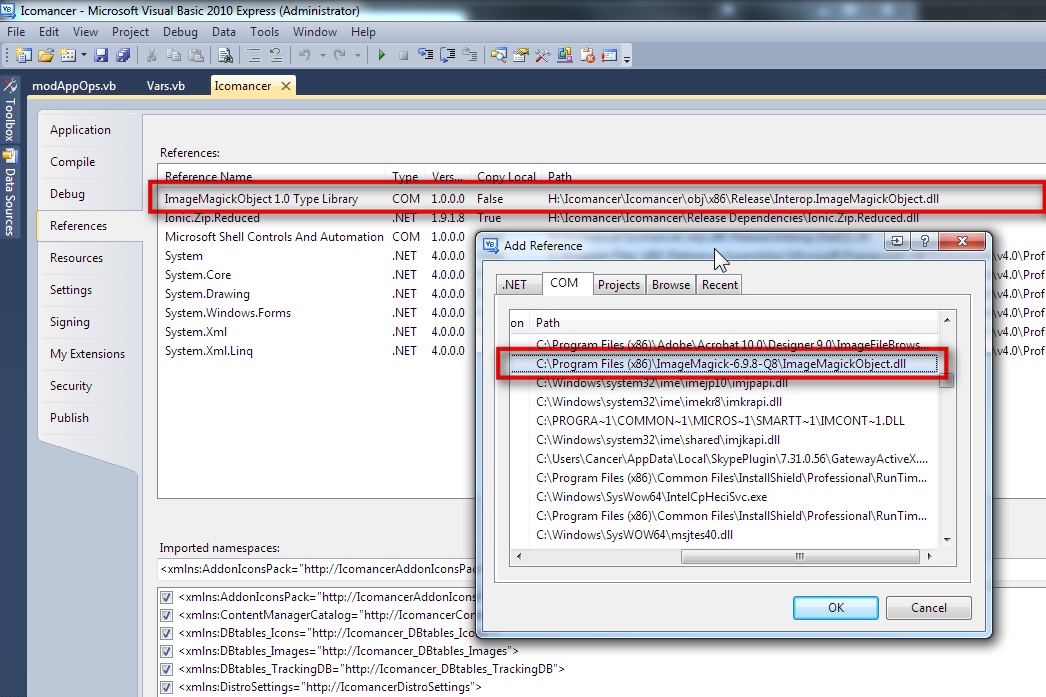Click the Uncomment Lines icon
Viewport: 1046px width, 697px height.
pos(276,55)
